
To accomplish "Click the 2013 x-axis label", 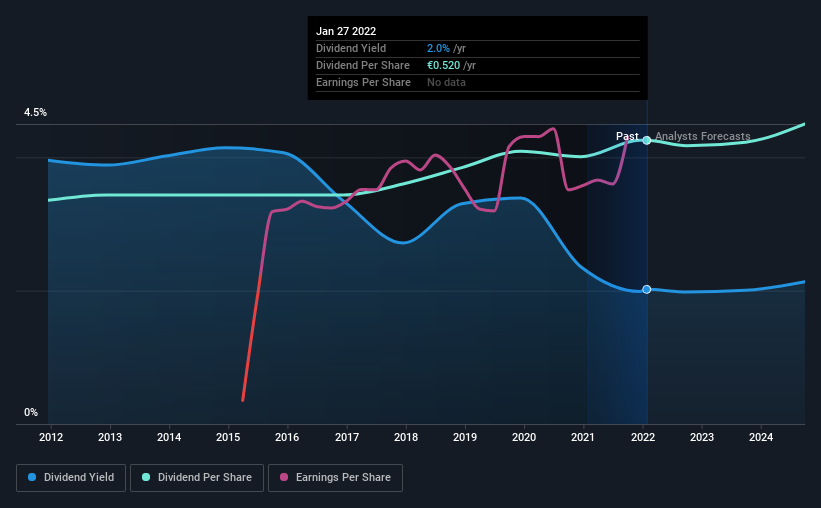I will (x=110, y=437).
